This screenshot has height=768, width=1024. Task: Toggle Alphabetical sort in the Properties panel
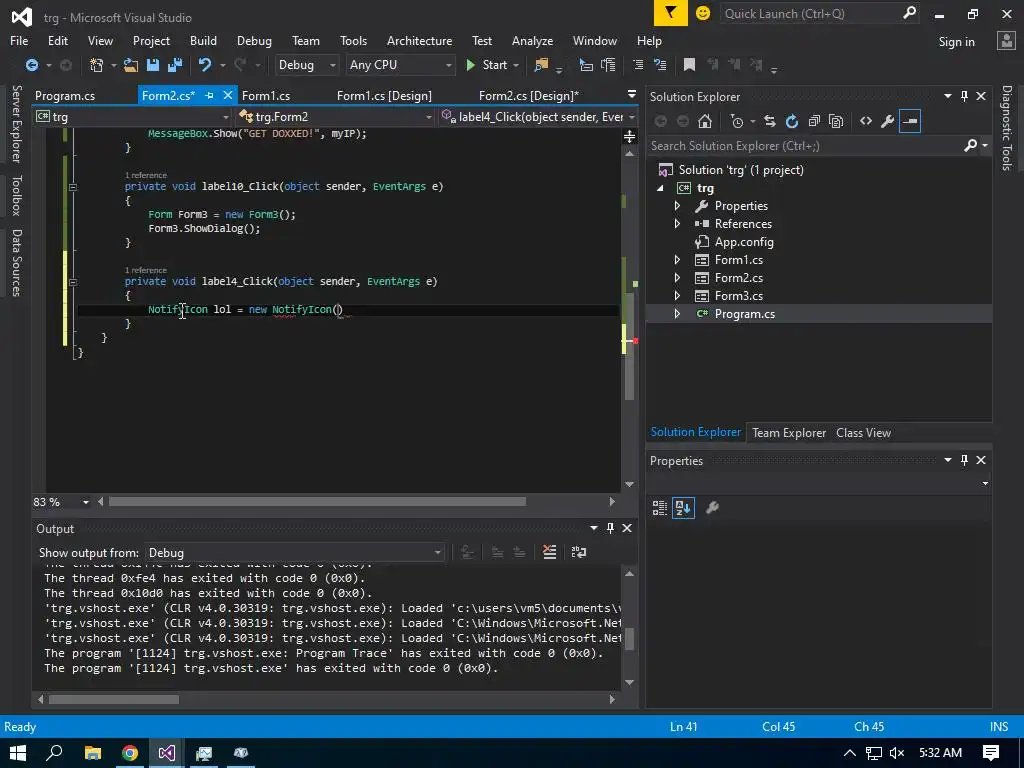click(683, 507)
